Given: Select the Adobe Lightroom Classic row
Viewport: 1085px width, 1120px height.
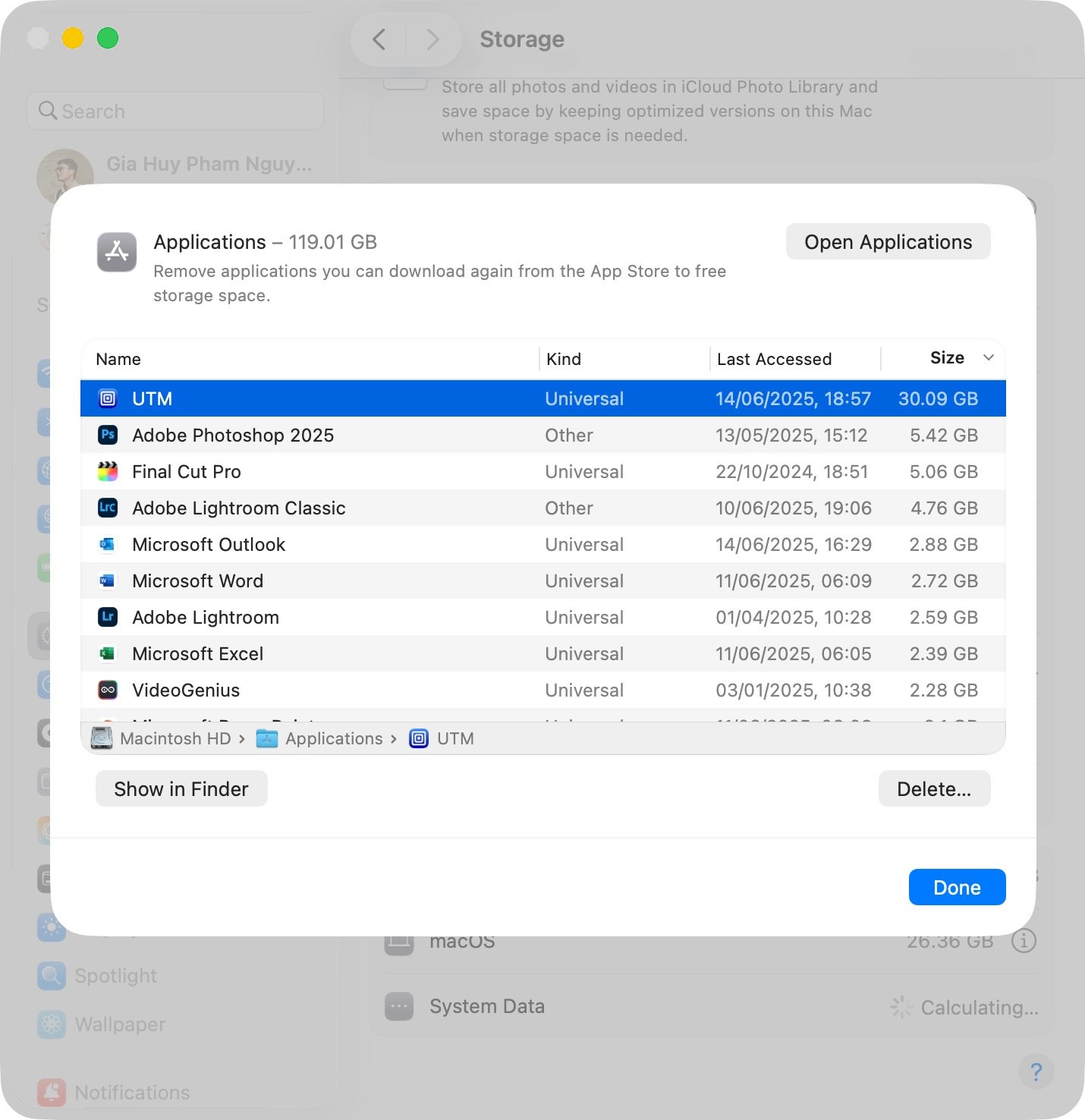Looking at the screenshot, I should [x=543, y=508].
